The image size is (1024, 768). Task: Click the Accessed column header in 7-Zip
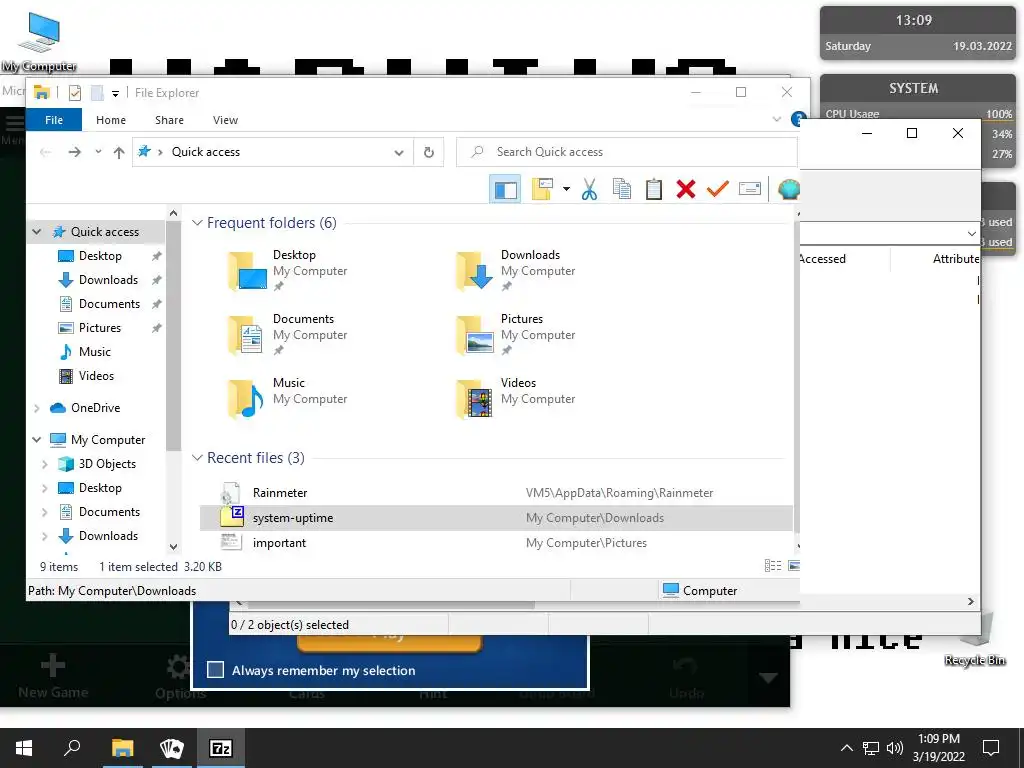[x=822, y=259]
